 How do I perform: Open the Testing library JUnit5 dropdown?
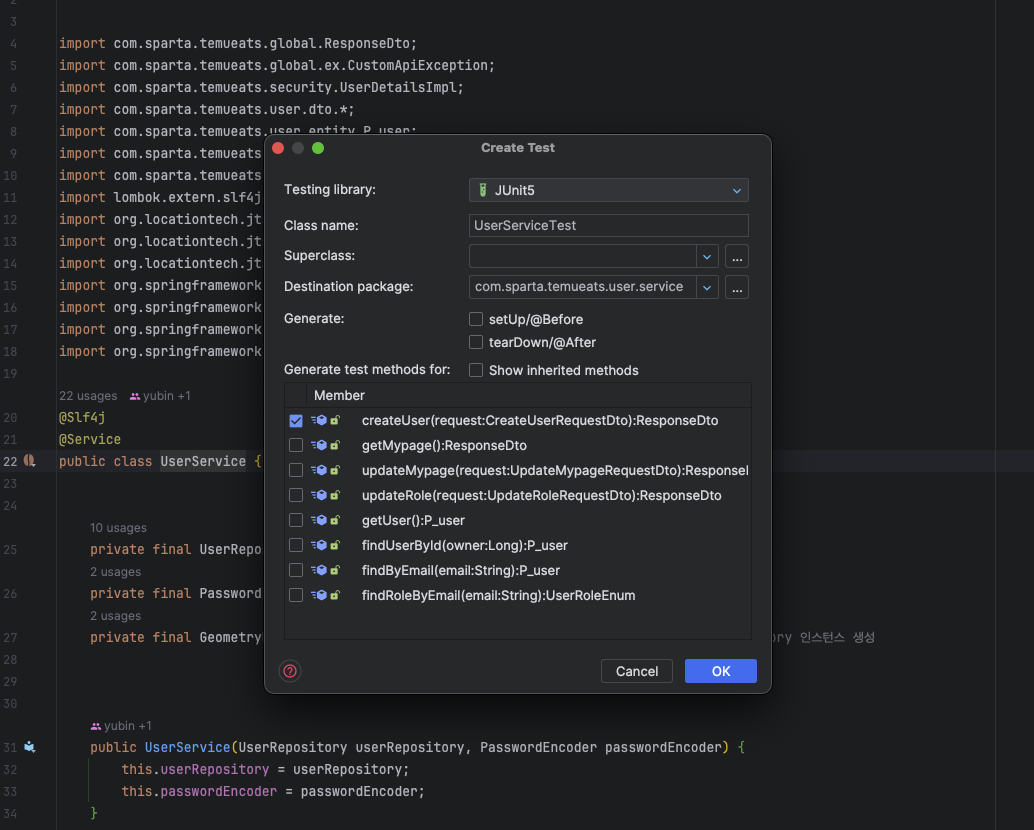click(609, 190)
